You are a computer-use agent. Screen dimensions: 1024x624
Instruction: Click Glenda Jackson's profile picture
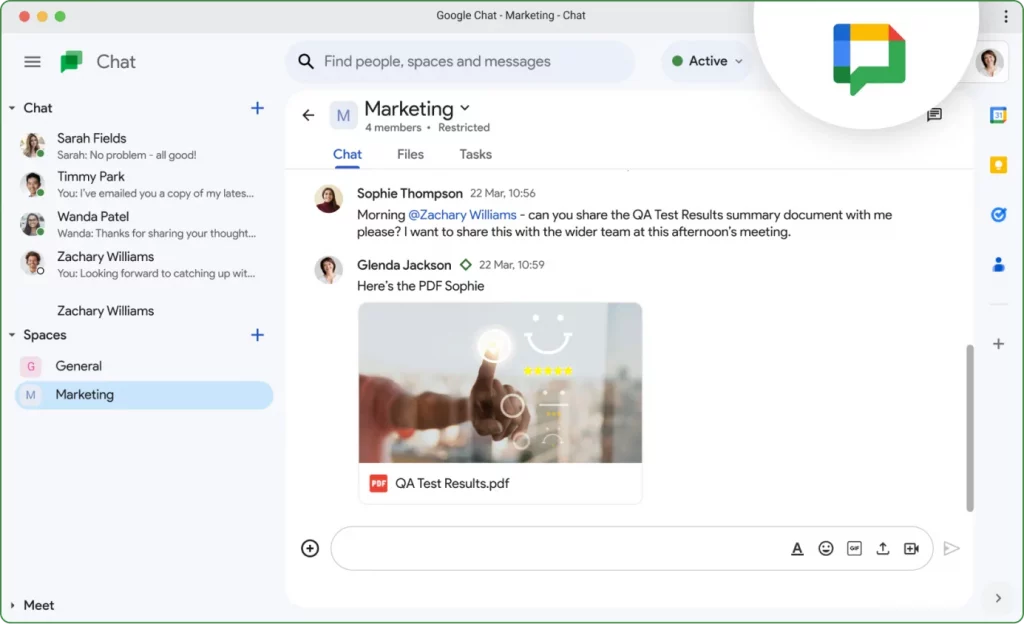tap(328, 269)
